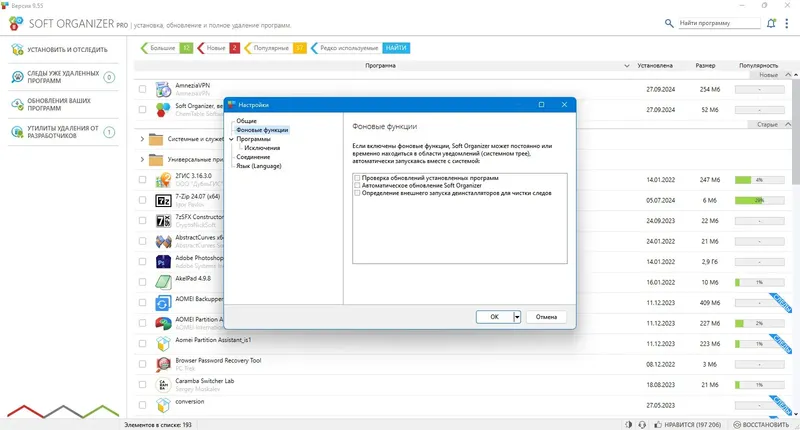Collapse the Новые group section
This screenshot has width=800, height=430.
coord(788,75)
